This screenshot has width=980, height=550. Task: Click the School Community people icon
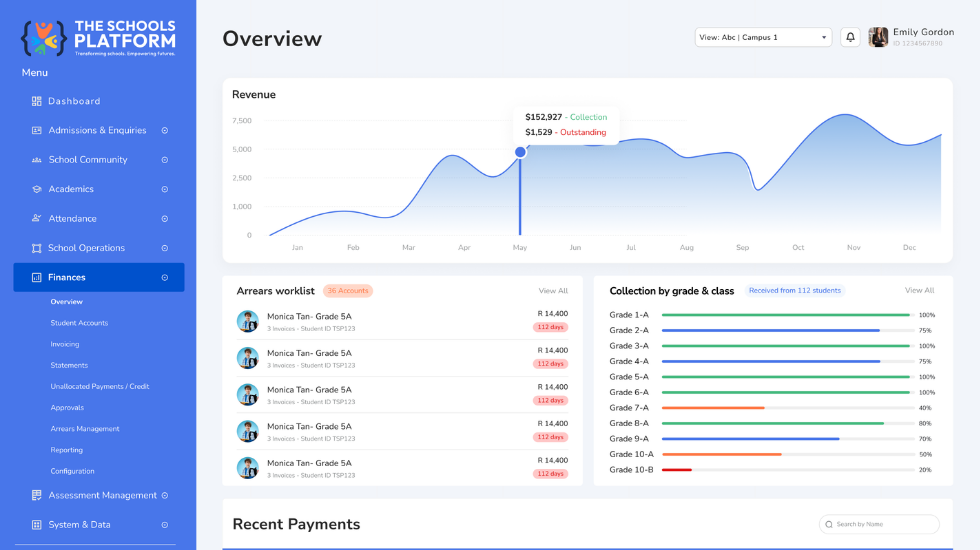click(x=36, y=160)
